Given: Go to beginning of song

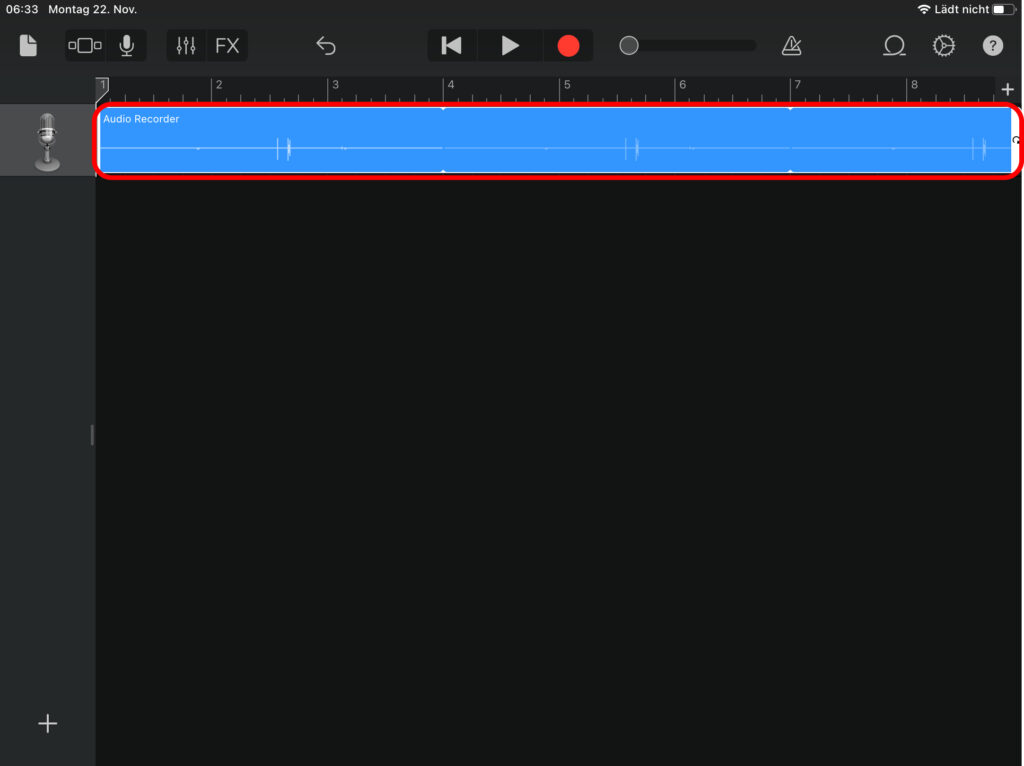Looking at the screenshot, I should [452, 45].
